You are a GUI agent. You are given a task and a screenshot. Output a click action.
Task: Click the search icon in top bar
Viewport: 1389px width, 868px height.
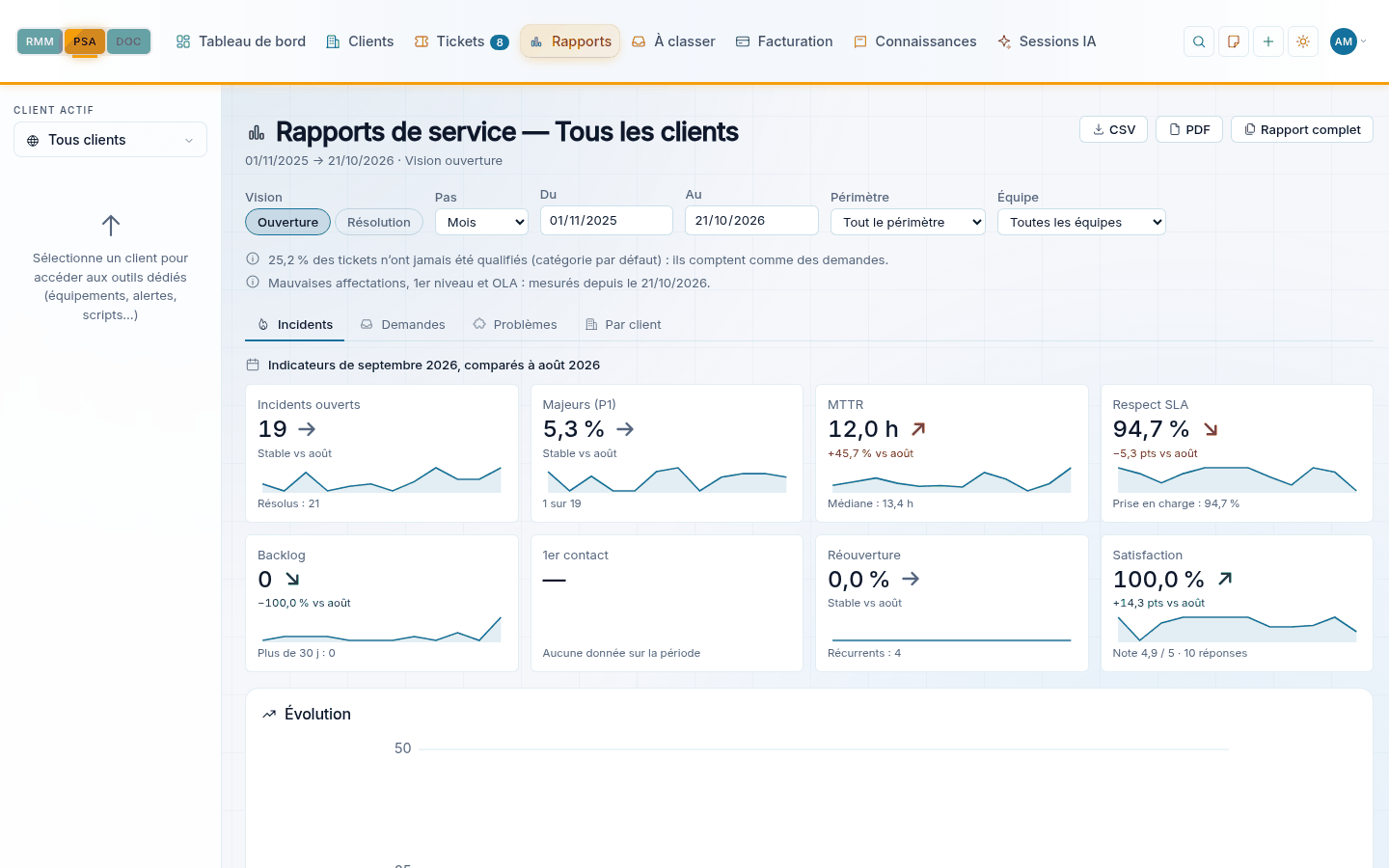pos(1199,41)
